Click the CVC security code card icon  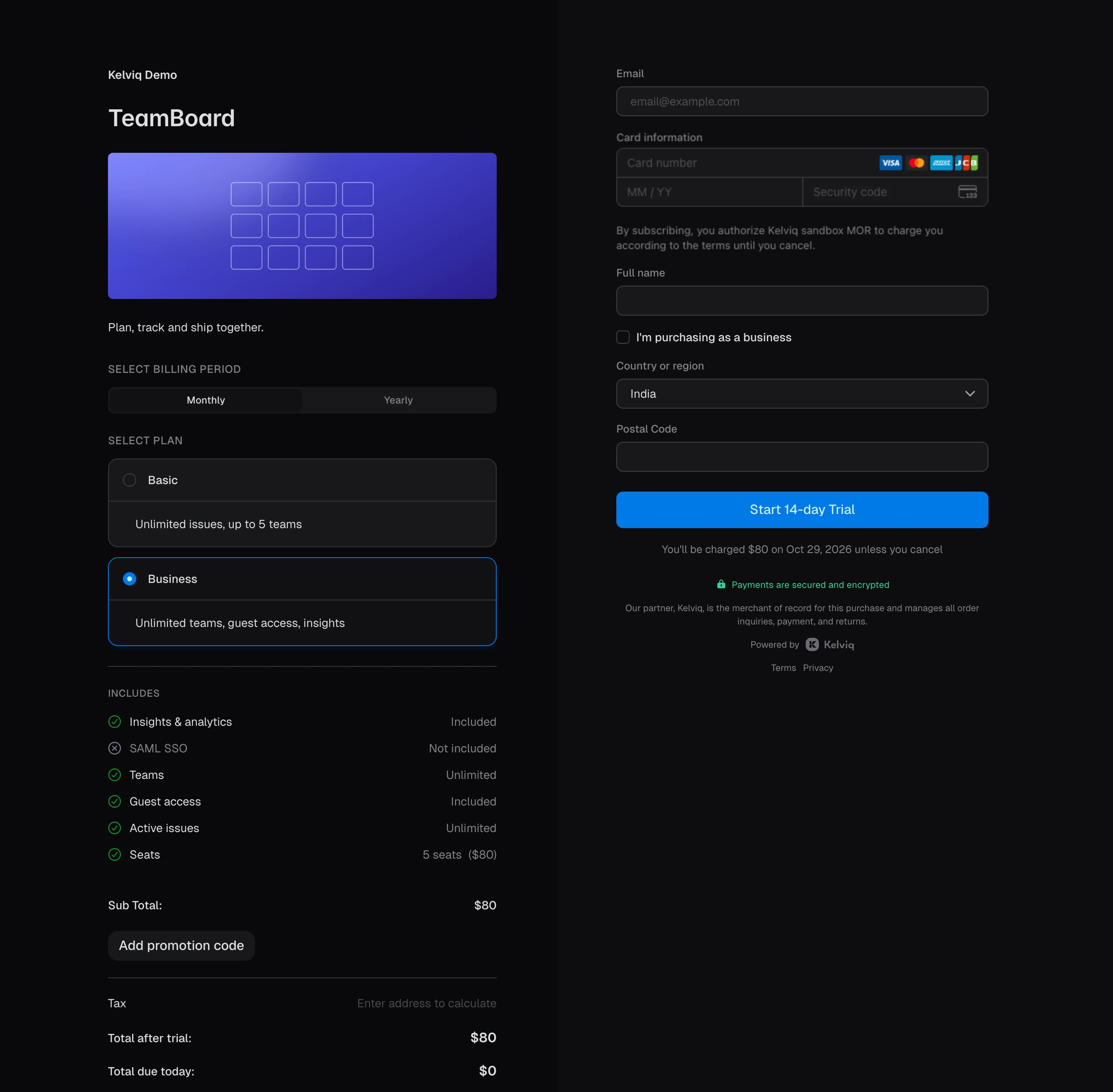[x=967, y=191]
